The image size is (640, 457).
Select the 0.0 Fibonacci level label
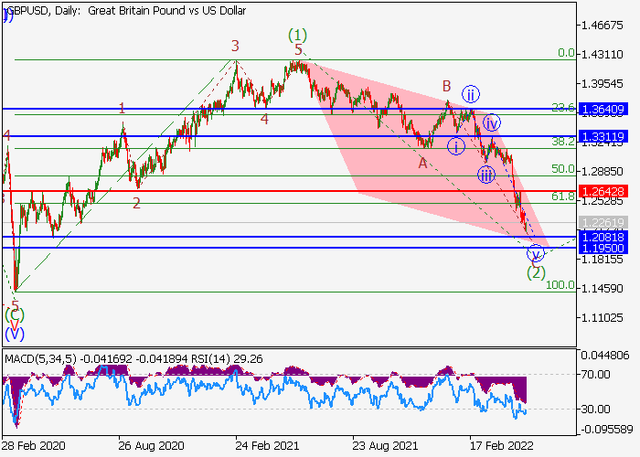point(566,53)
